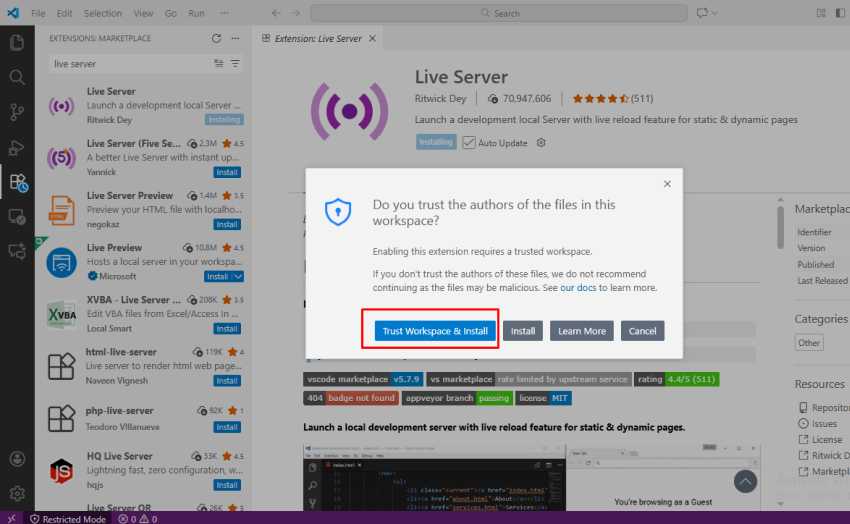Expand chat dropdown chevron in title bar
The height and width of the screenshot is (524, 850).
tap(714, 13)
